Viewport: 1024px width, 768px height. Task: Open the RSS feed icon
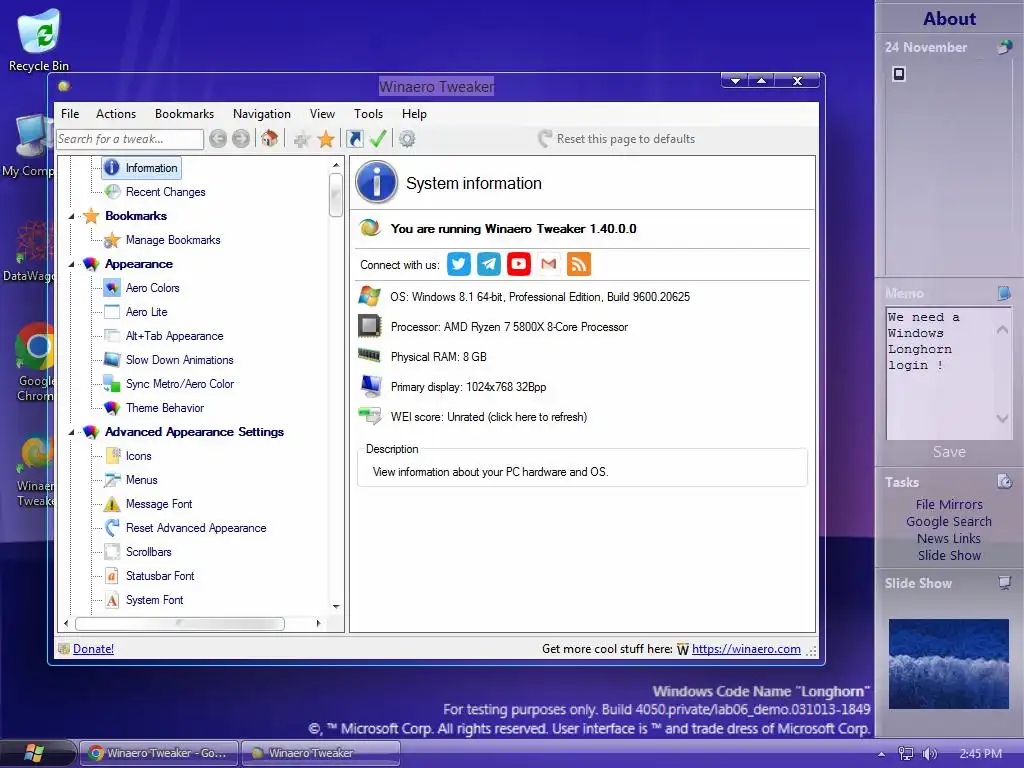click(579, 264)
